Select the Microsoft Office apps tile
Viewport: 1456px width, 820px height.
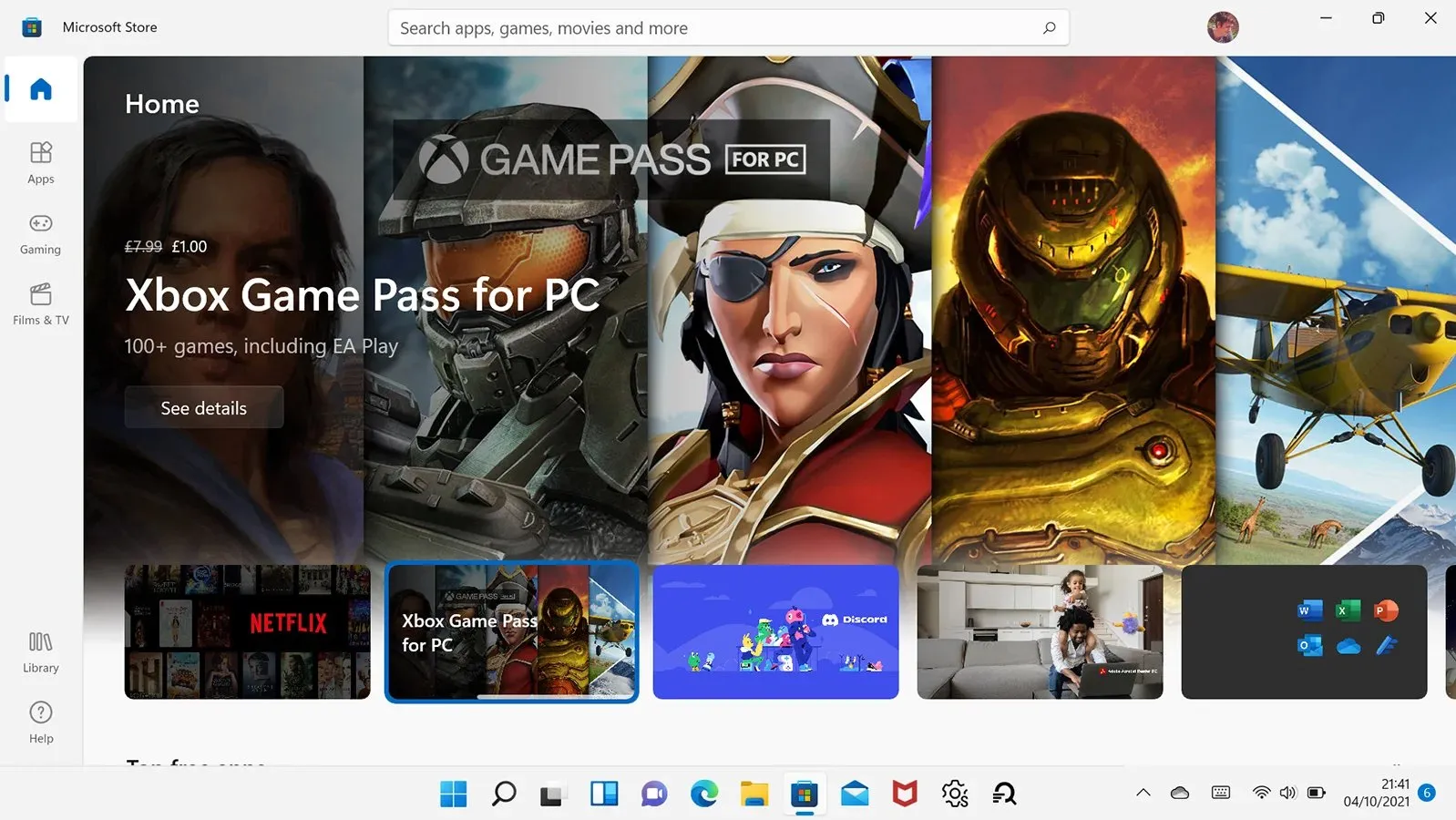[x=1304, y=632]
